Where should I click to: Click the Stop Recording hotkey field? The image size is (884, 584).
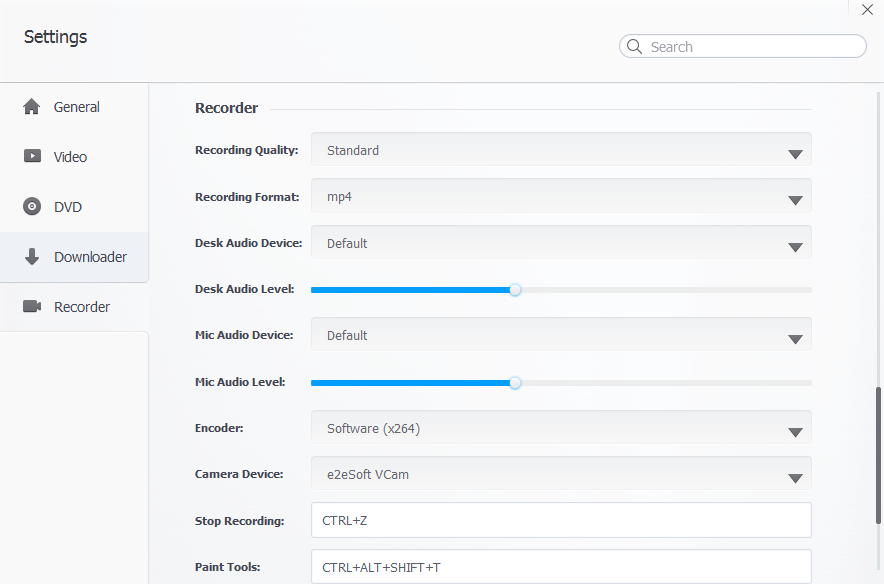[560, 520]
